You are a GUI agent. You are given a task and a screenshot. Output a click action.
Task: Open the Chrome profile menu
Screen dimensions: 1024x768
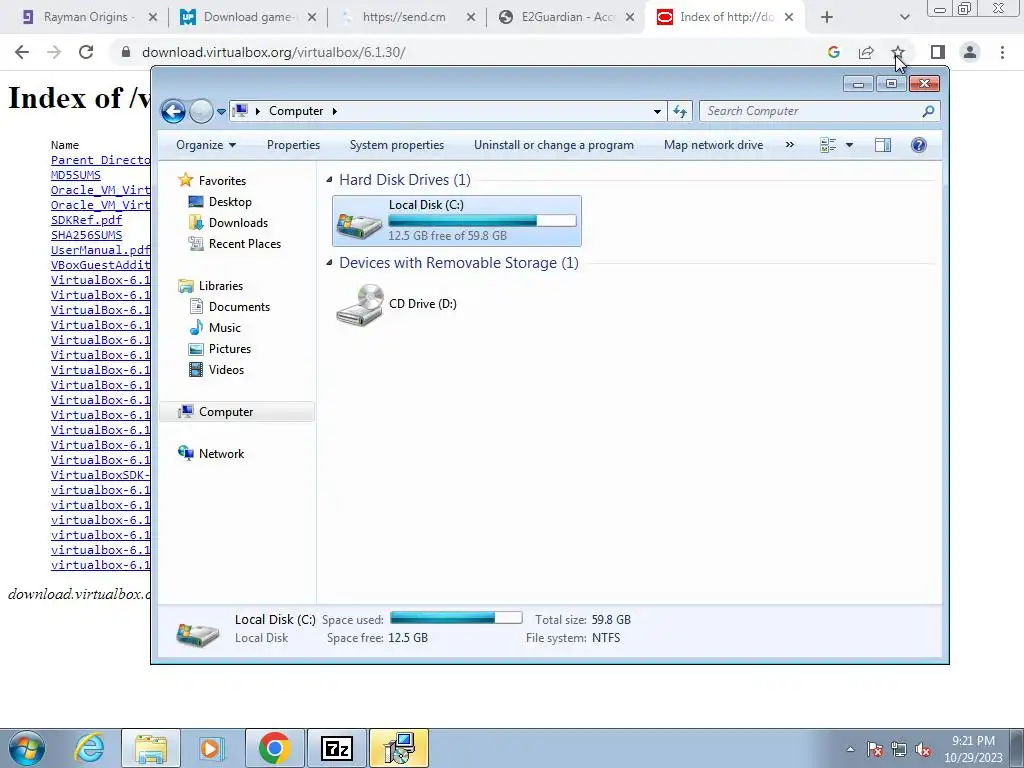[x=970, y=52]
